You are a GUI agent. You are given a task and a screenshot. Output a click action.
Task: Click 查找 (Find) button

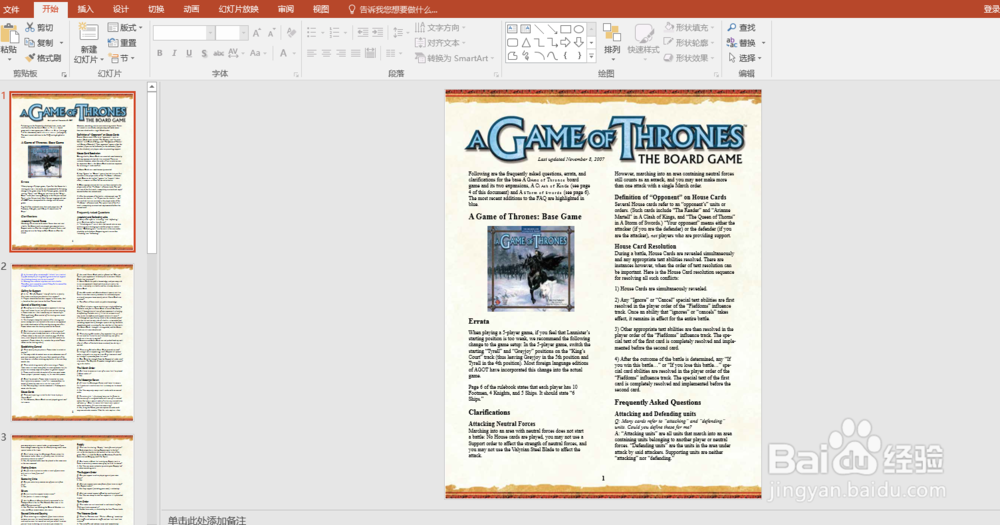click(742, 27)
